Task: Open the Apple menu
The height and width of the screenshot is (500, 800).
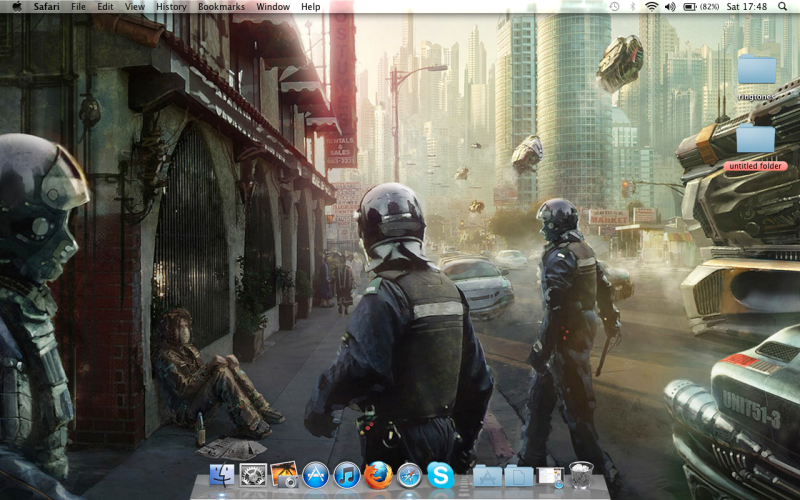Action: [x=17, y=7]
